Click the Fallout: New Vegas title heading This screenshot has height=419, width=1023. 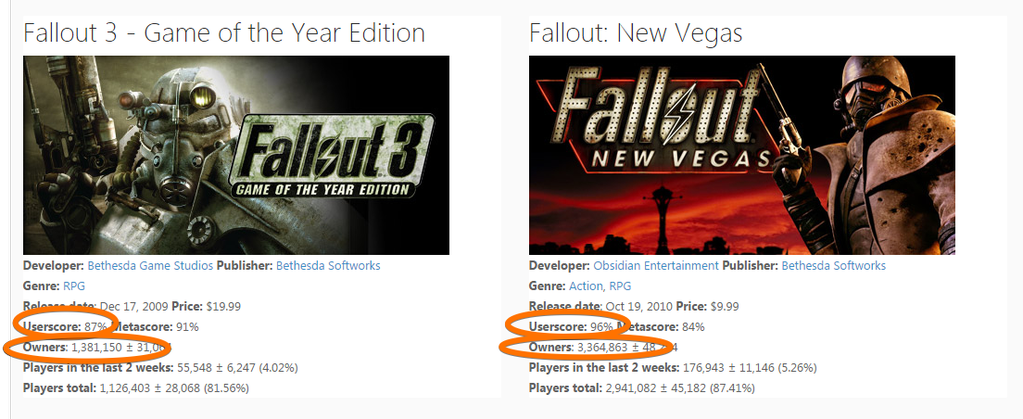[x=636, y=33]
